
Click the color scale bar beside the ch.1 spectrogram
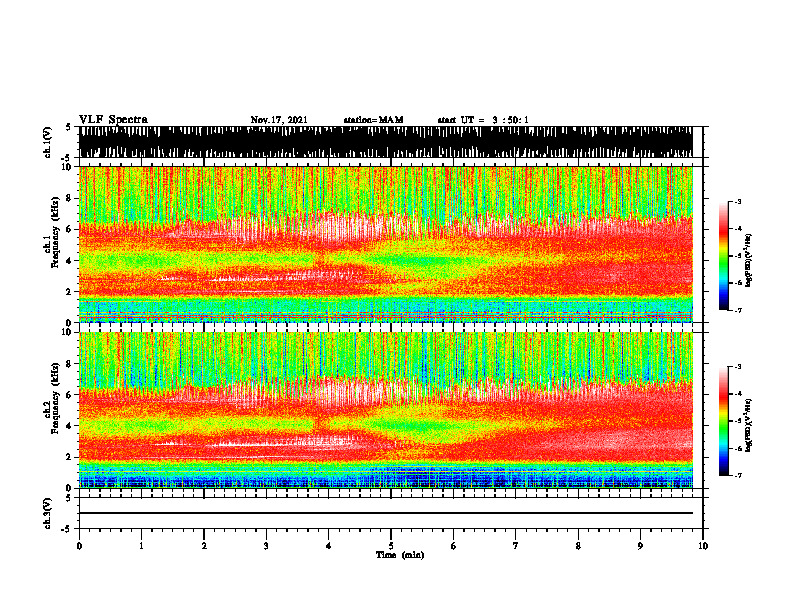pyautogui.click(x=724, y=256)
